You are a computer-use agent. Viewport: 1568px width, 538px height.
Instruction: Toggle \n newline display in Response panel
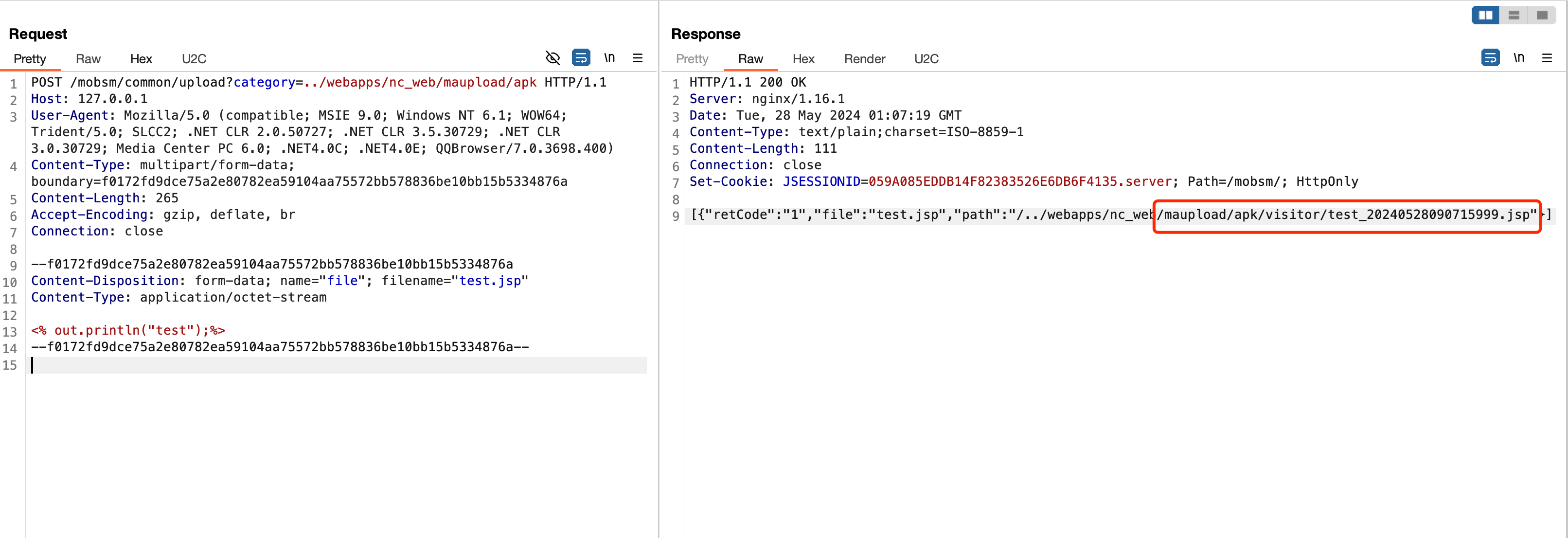coord(1519,58)
